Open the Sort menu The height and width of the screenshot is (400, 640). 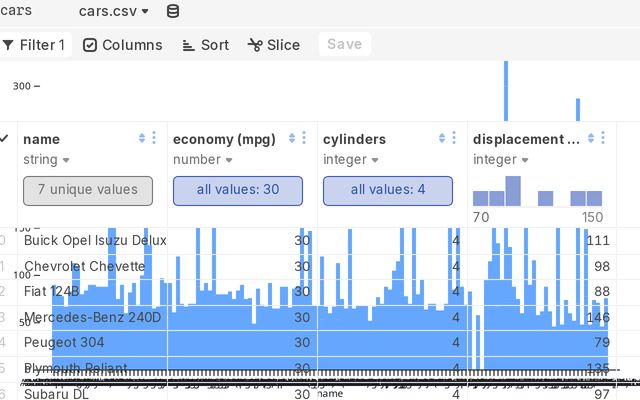click(205, 45)
